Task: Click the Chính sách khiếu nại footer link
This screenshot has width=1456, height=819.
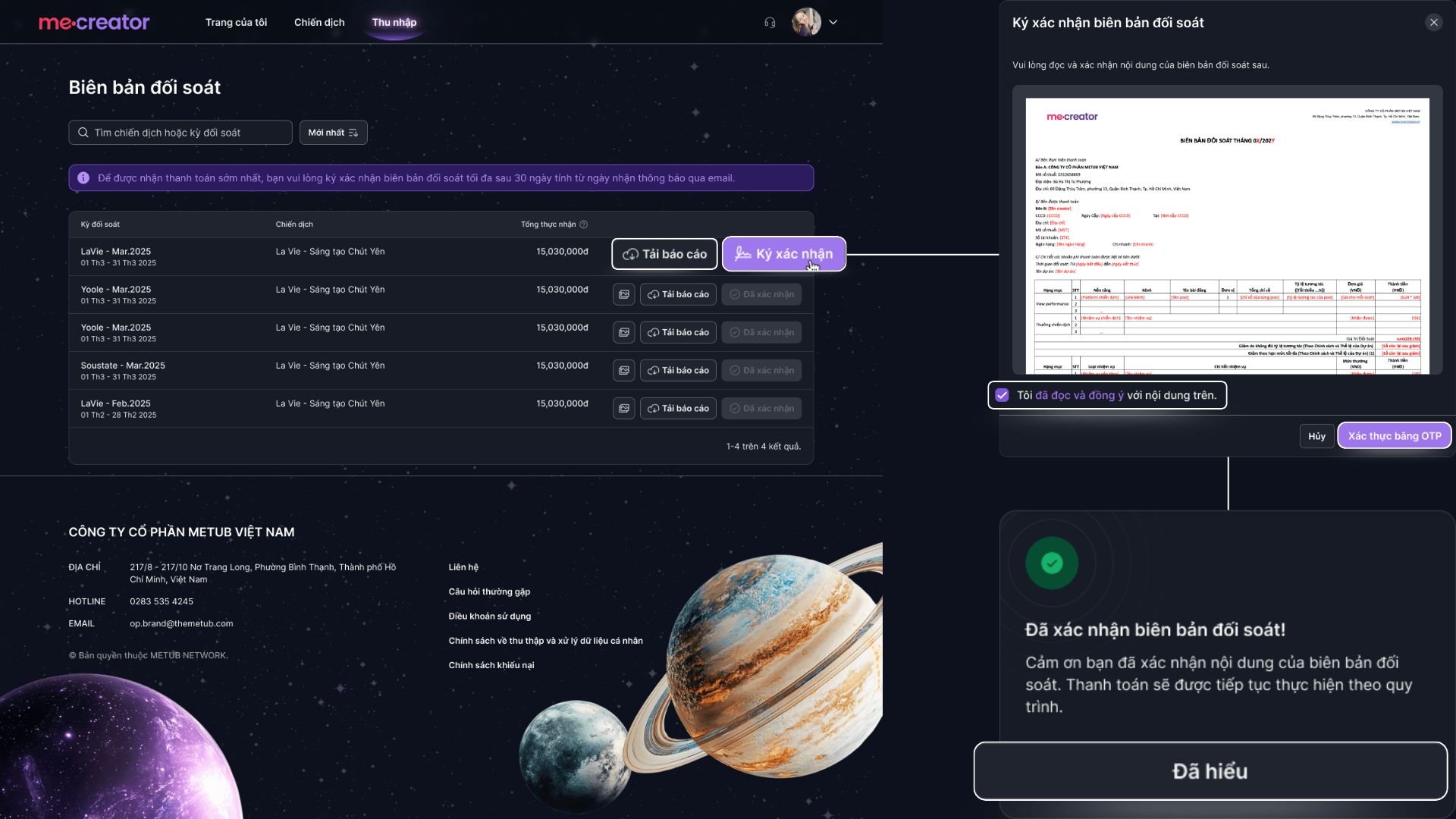Action: 491,665
